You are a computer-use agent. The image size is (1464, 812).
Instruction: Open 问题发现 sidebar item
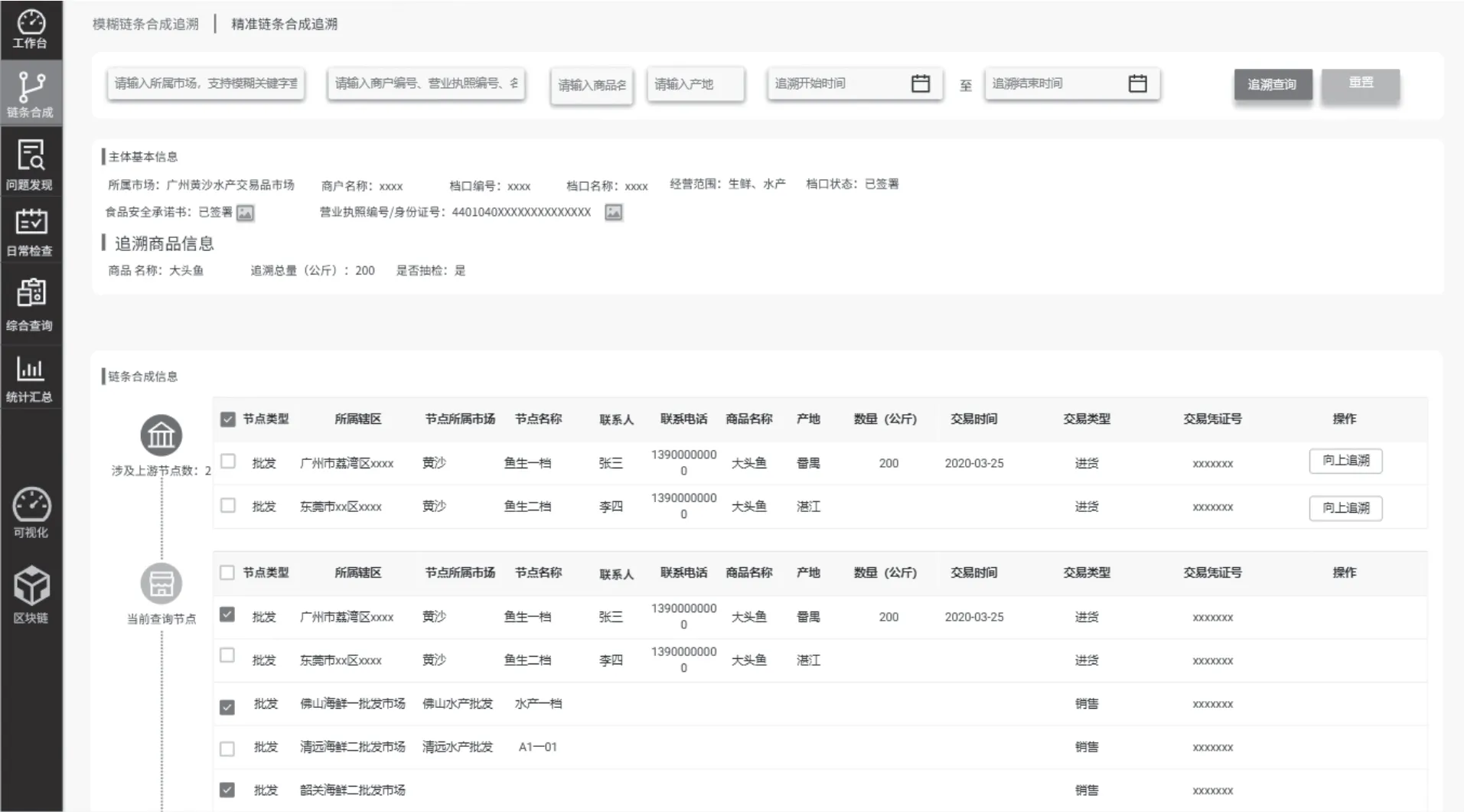point(31,165)
